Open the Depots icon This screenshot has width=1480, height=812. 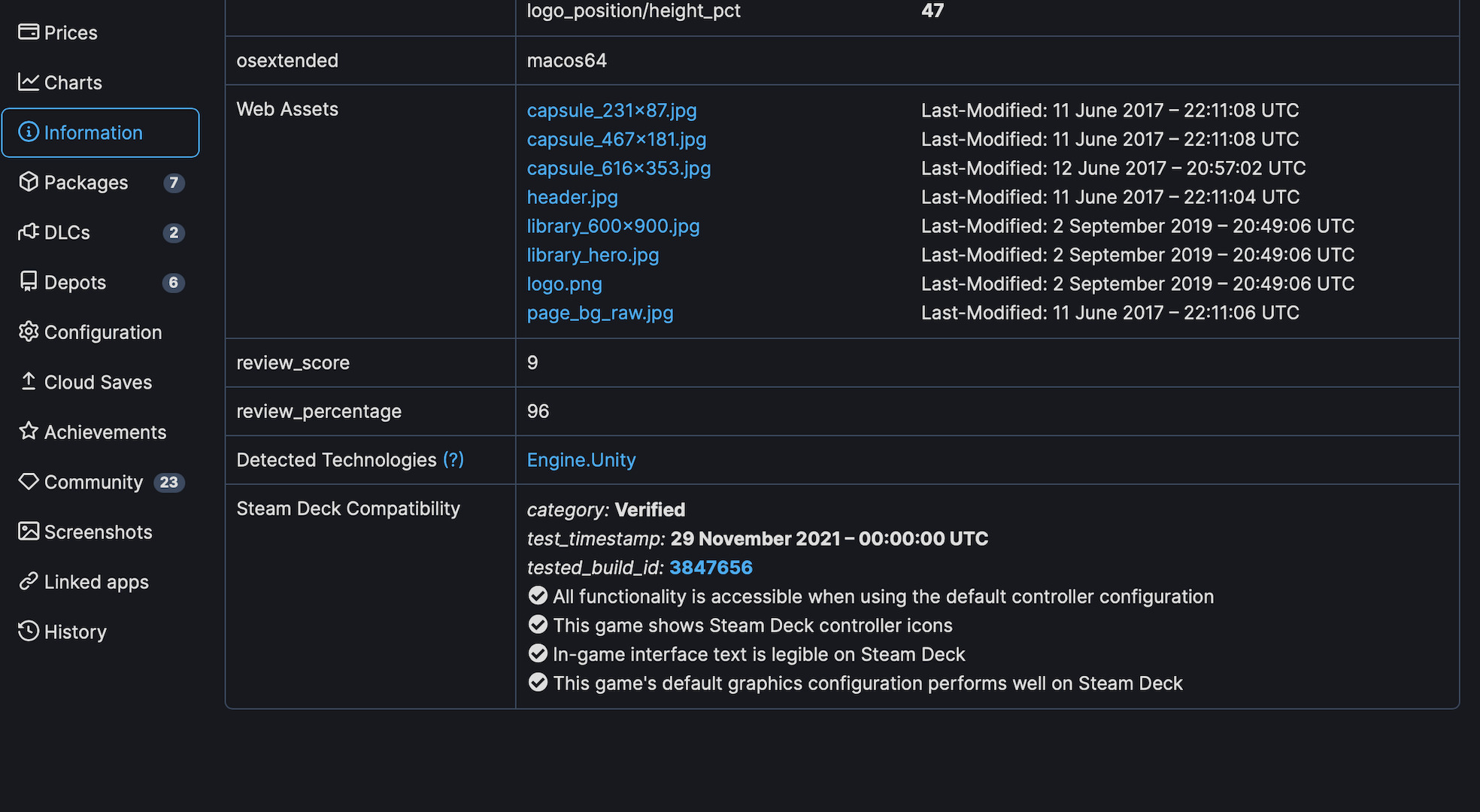coord(29,282)
